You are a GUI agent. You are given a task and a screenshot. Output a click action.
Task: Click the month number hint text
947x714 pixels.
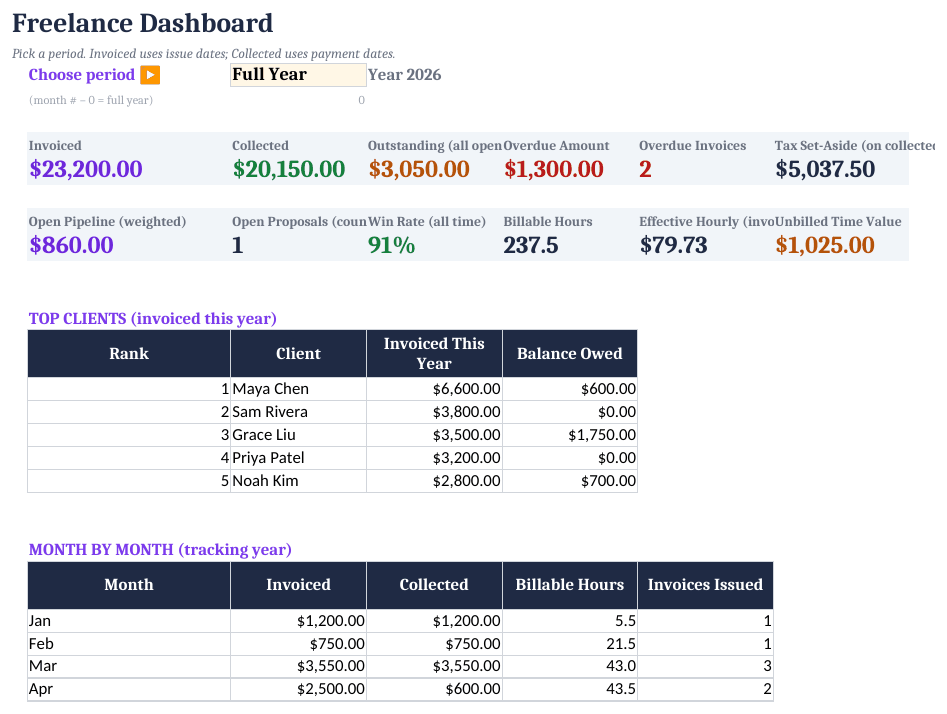click(91, 100)
